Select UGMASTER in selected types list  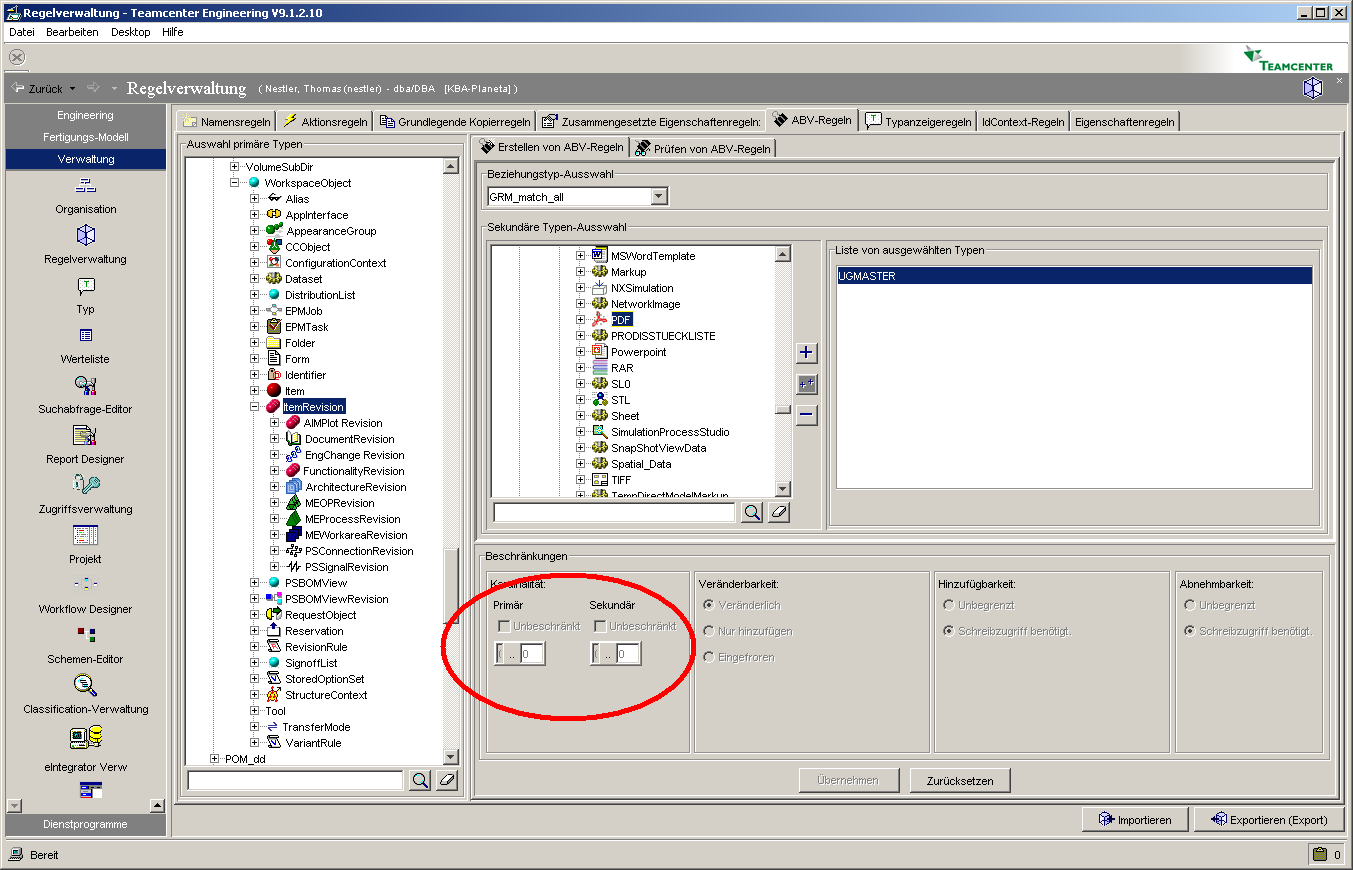point(1074,276)
